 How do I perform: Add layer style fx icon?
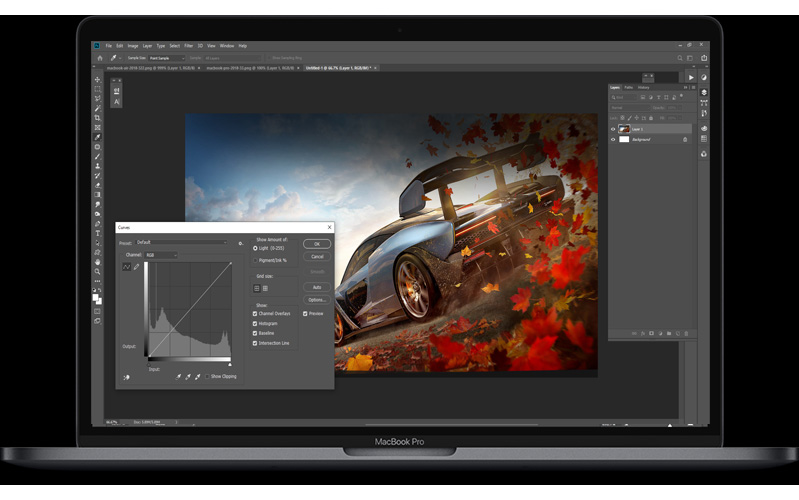[x=643, y=333]
